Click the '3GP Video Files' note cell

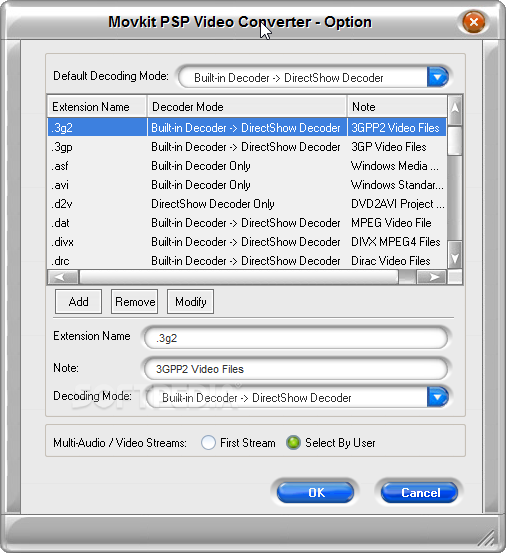pyautogui.click(x=389, y=147)
